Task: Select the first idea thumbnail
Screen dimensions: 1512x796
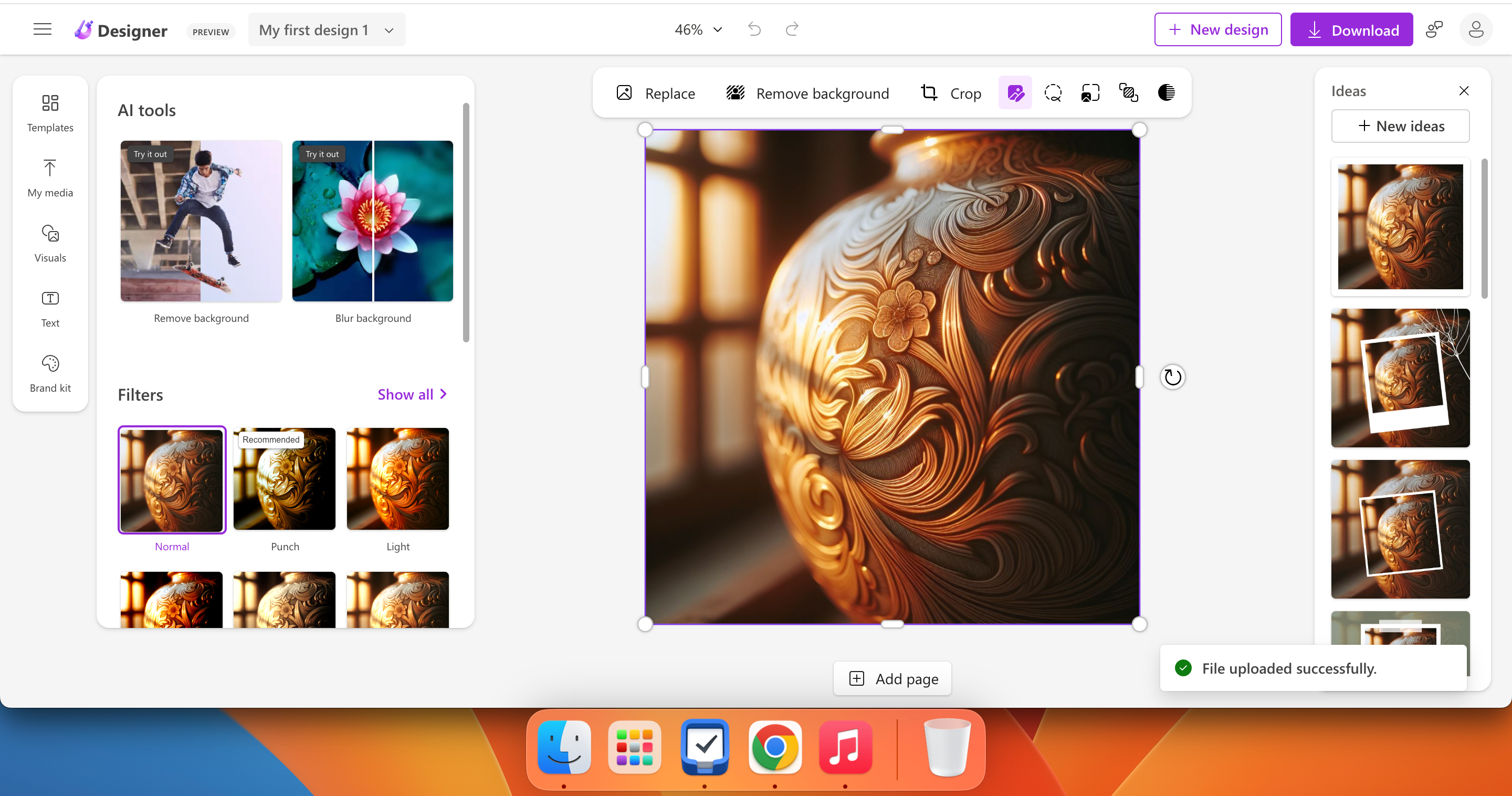Action: point(1400,228)
